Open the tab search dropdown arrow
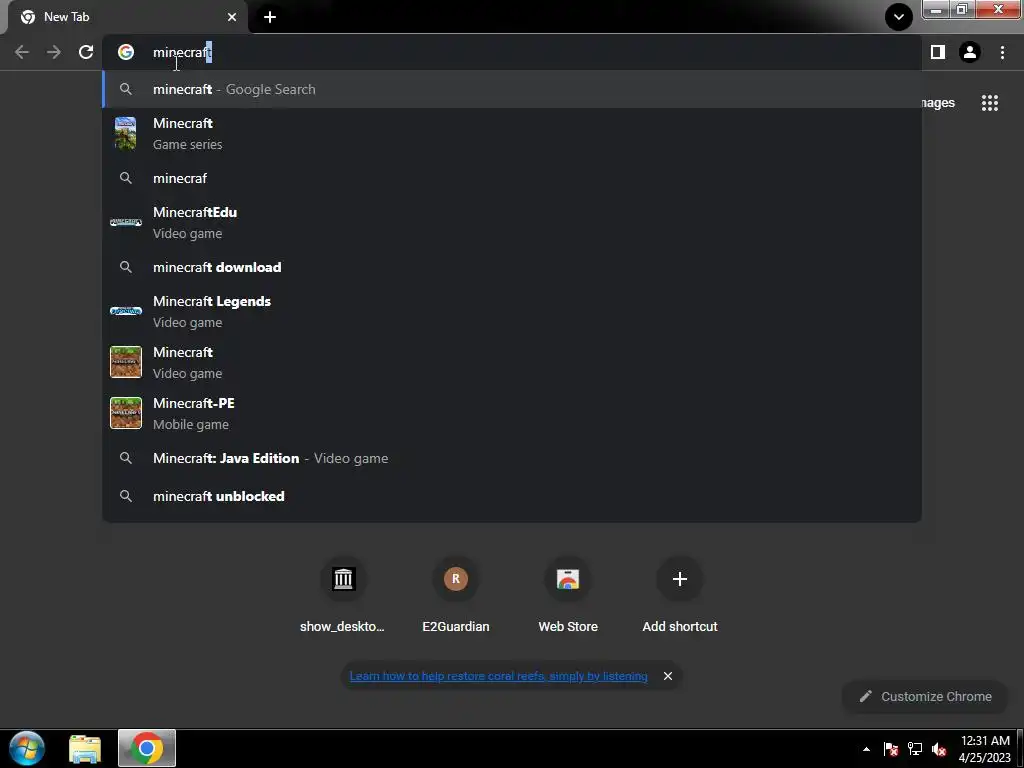This screenshot has width=1024, height=768. click(899, 17)
